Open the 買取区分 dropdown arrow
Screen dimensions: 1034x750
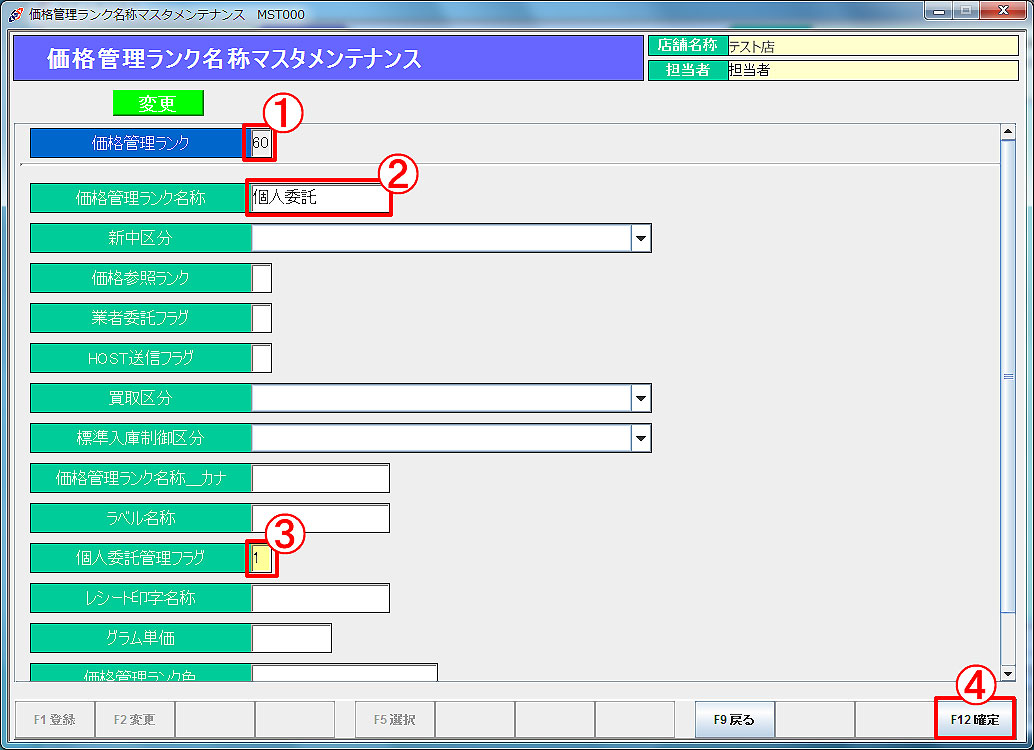point(640,398)
